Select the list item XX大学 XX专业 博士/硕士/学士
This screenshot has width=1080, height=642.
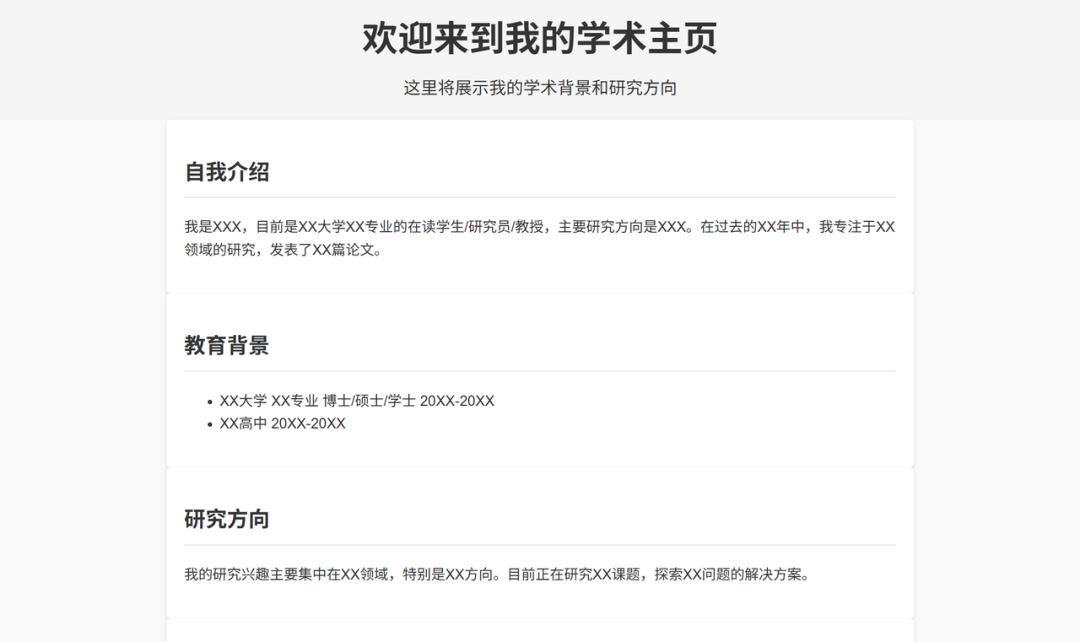tap(357, 401)
